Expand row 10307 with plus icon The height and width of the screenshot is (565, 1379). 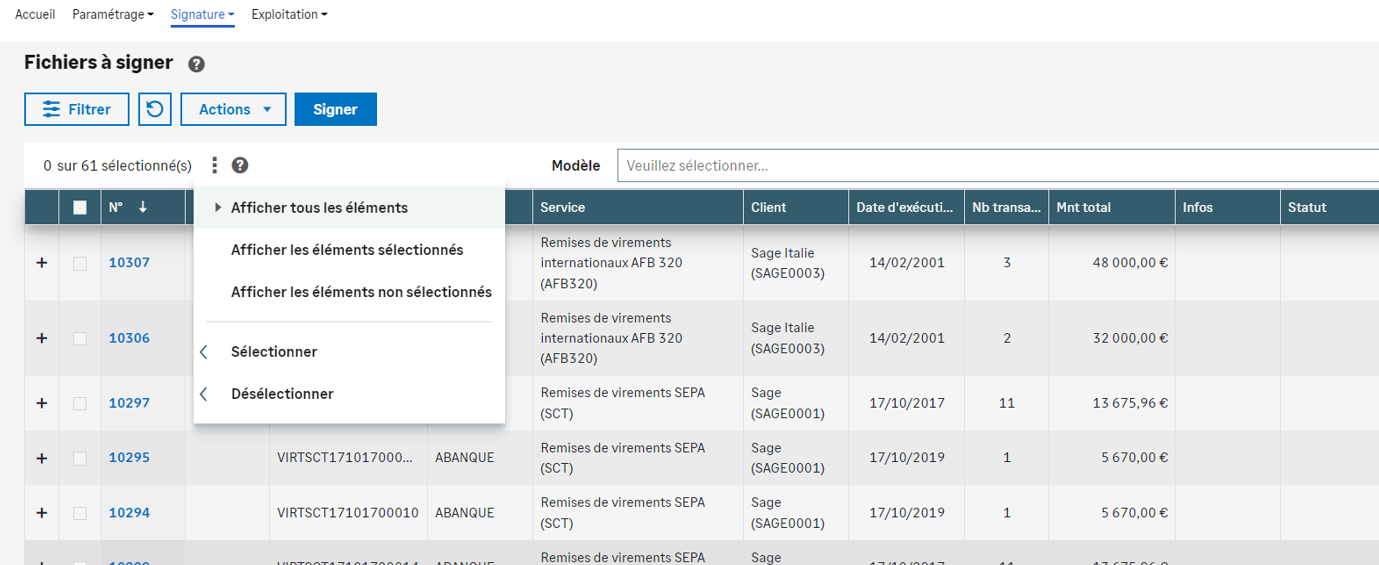tap(42, 263)
